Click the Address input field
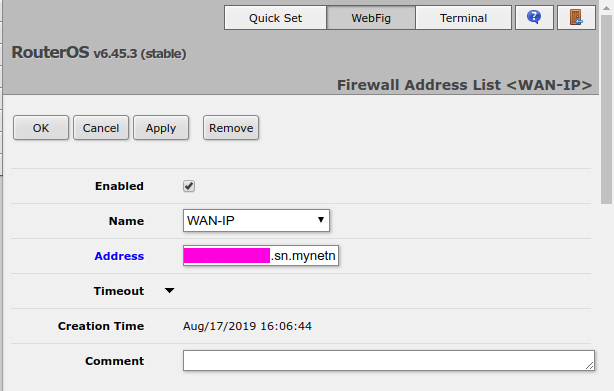This screenshot has width=614, height=391. tap(261, 256)
